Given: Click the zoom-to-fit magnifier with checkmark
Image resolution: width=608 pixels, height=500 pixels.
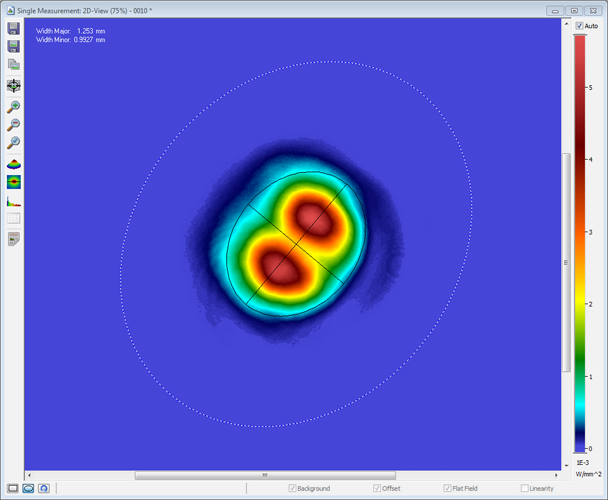Looking at the screenshot, I should tap(14, 142).
